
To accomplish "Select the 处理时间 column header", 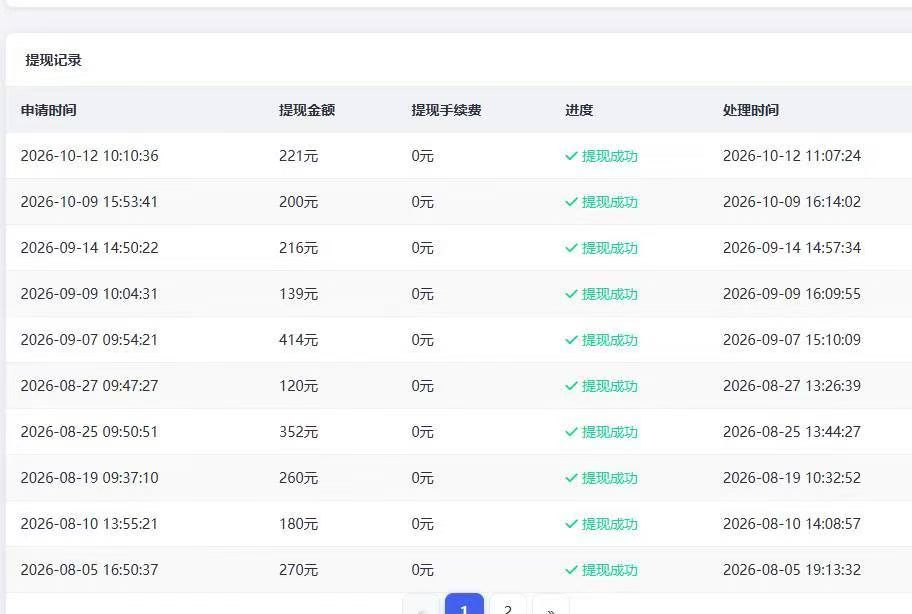I will pyautogui.click(x=750, y=110).
